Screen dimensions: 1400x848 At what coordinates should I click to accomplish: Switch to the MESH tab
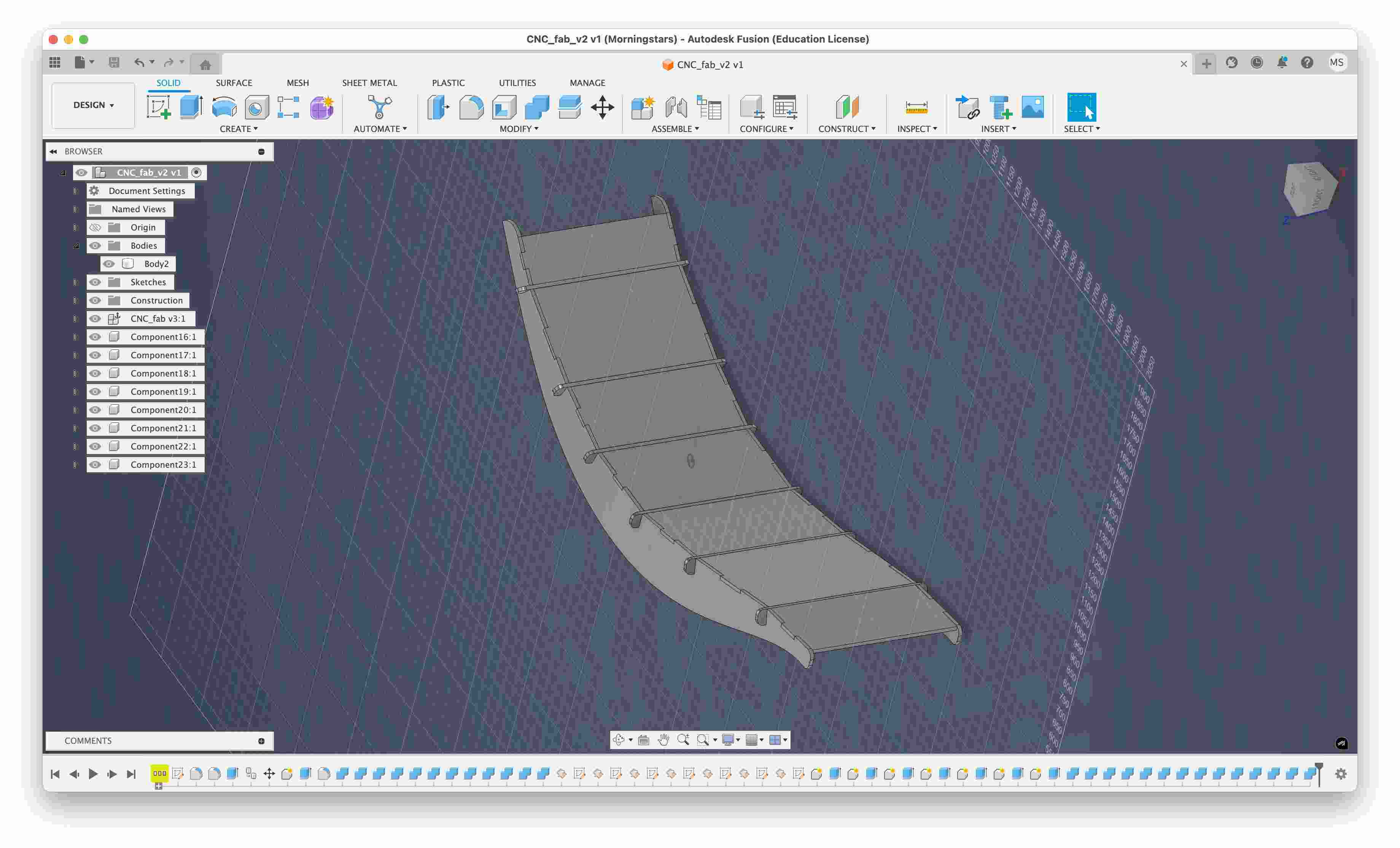click(298, 83)
